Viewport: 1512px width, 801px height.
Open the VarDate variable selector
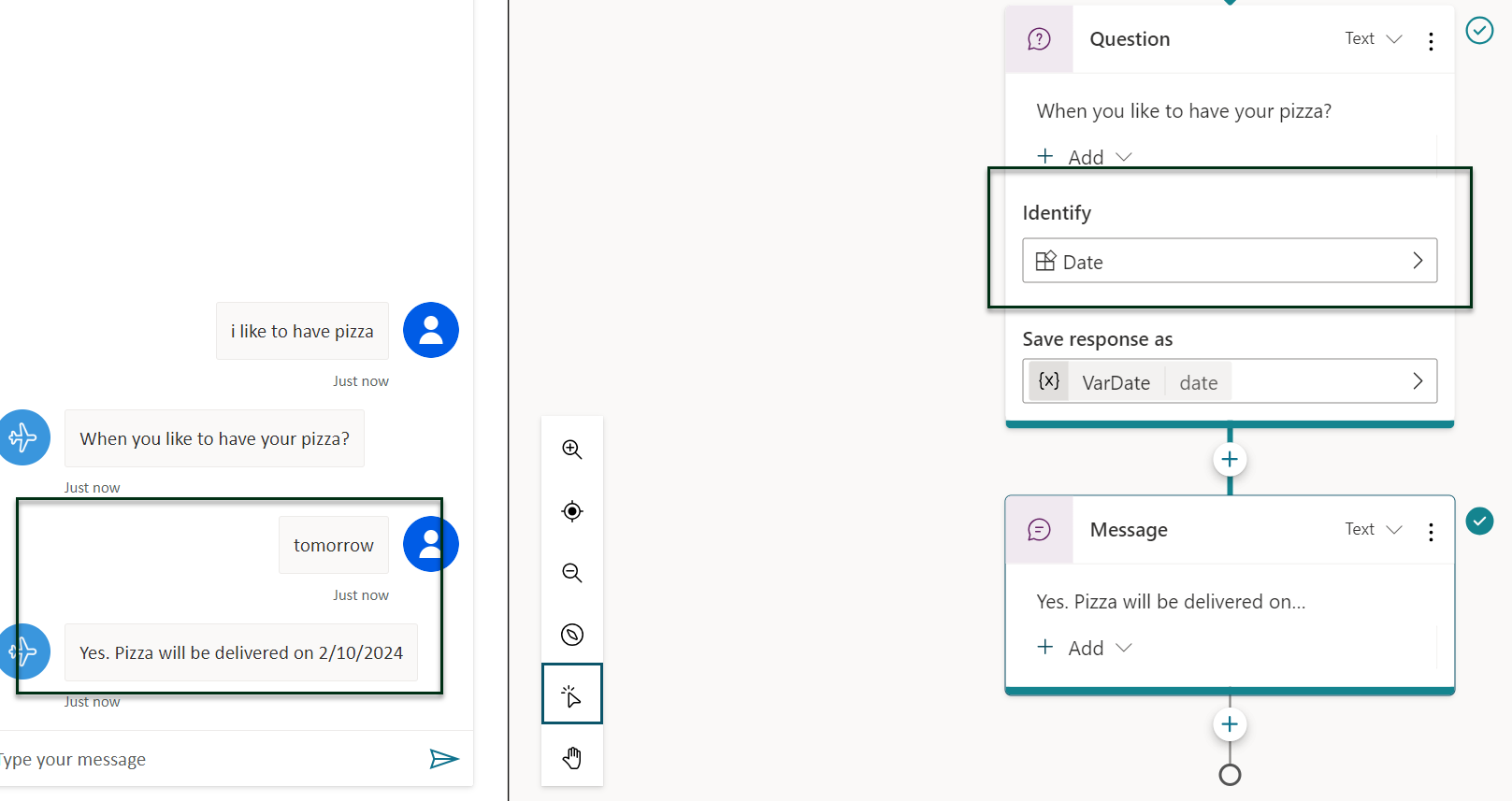coord(1229,381)
